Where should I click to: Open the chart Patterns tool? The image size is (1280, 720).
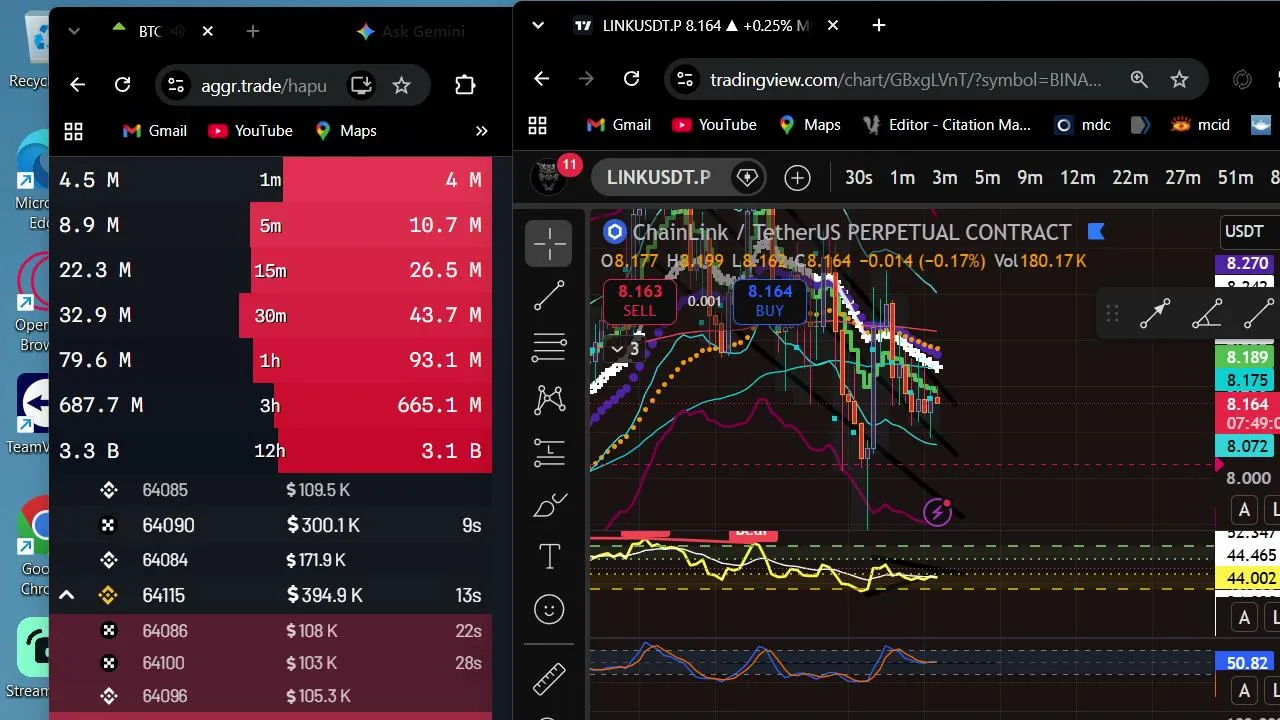549,400
